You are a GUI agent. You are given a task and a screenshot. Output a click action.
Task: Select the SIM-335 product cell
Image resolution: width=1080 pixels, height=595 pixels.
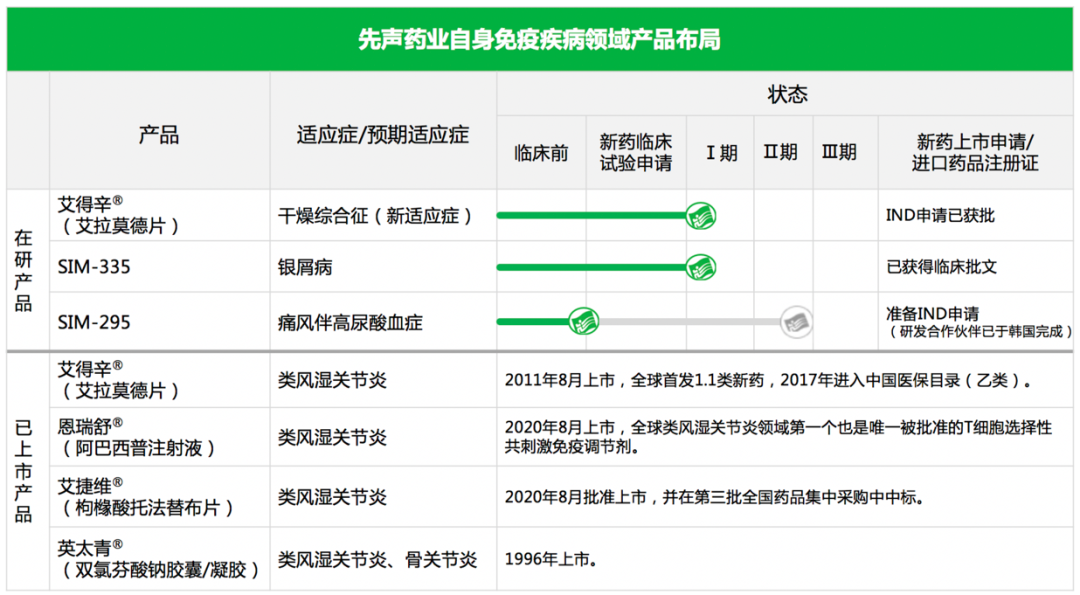coord(94,267)
